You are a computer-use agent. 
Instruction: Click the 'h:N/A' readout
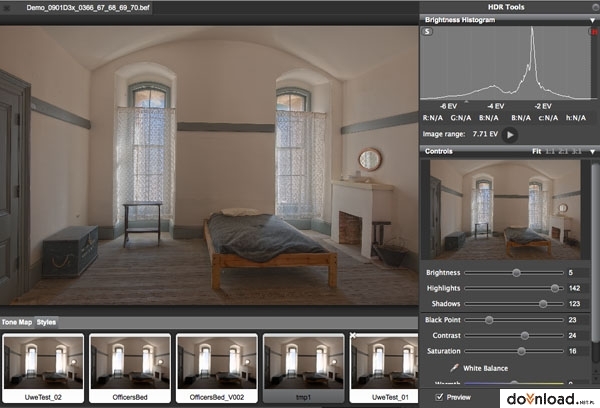pyautogui.click(x=576, y=118)
